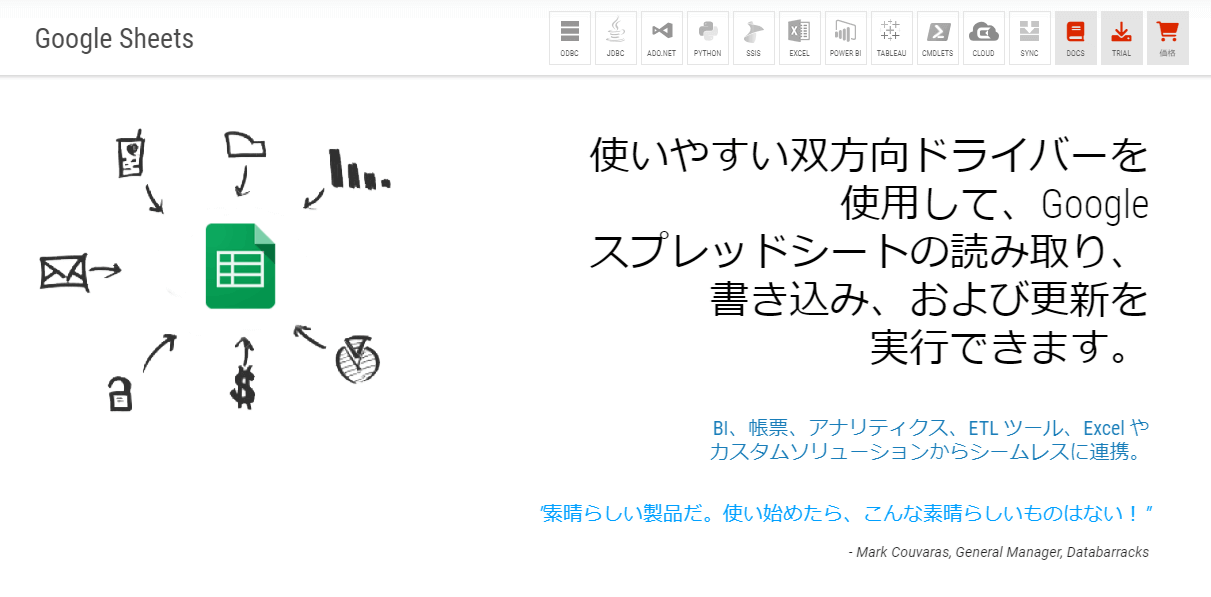The height and width of the screenshot is (597, 1211).
Task: Open the ODBC driver icon
Action: point(570,38)
